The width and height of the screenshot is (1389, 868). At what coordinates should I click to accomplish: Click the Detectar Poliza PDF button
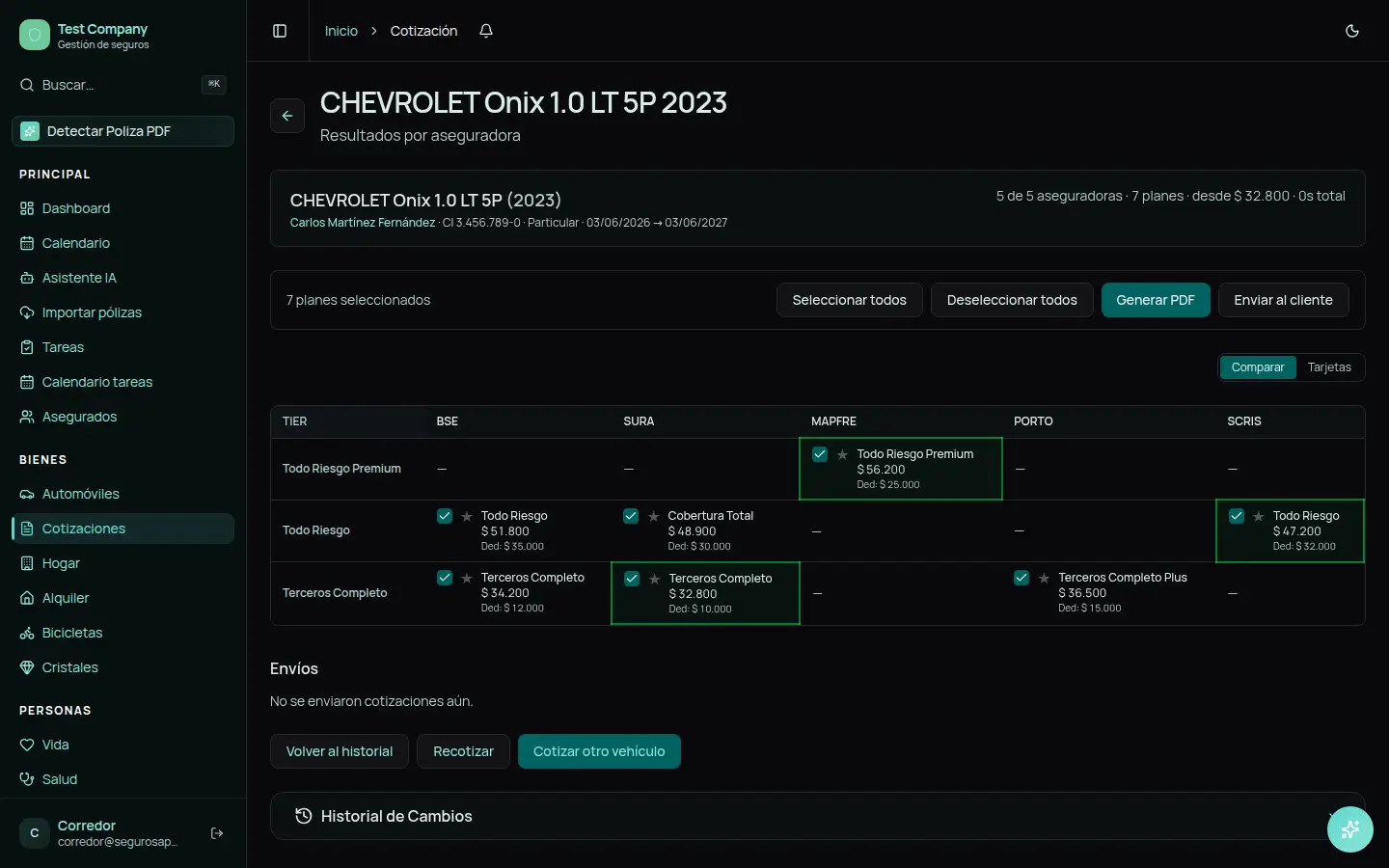(123, 131)
